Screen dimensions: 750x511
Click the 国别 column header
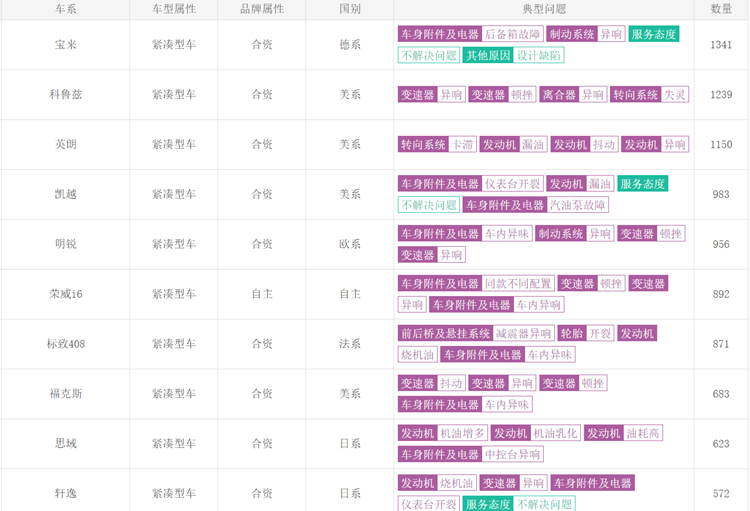coord(350,9)
